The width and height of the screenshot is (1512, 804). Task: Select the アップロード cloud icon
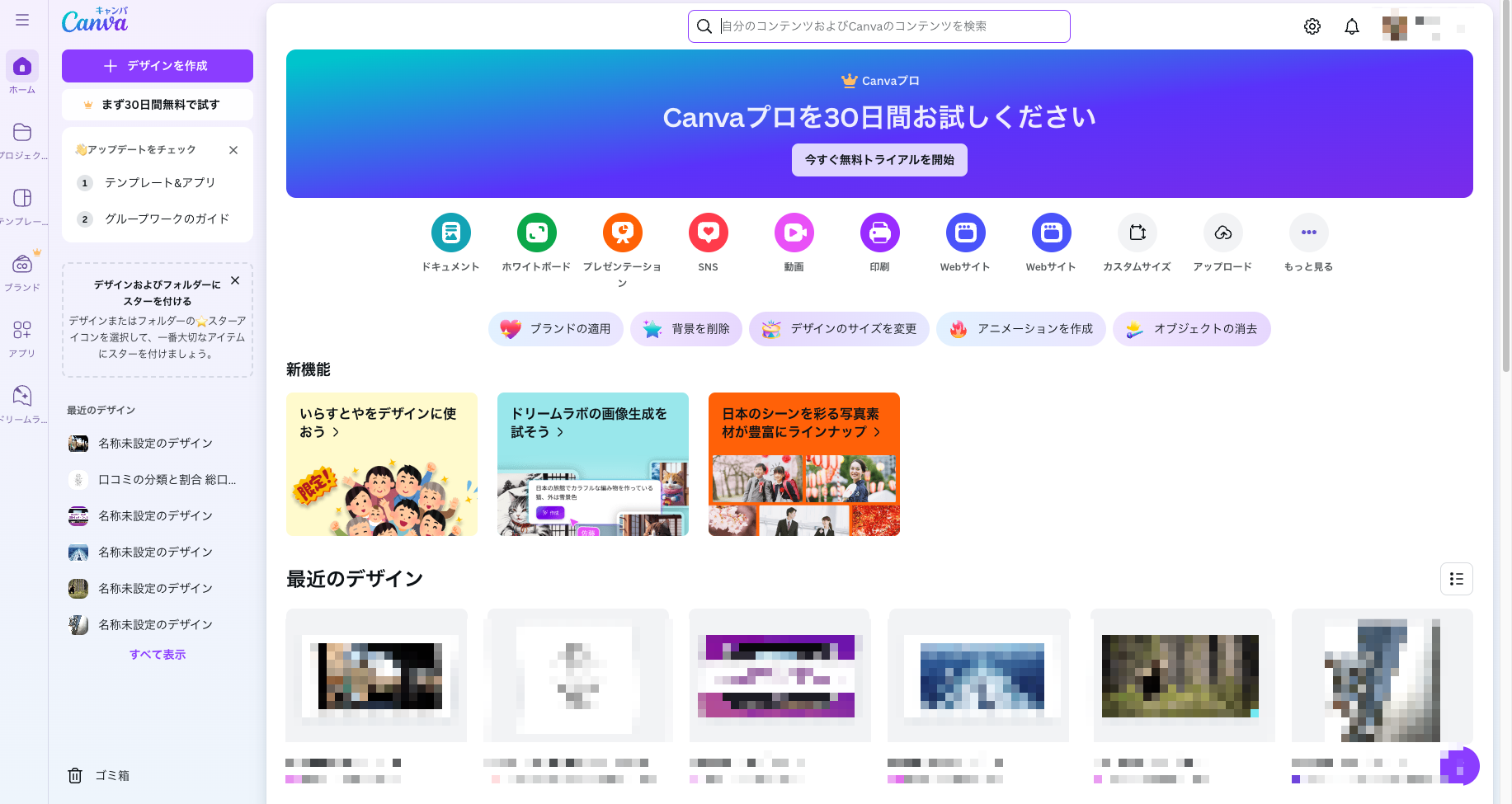click(x=1223, y=233)
